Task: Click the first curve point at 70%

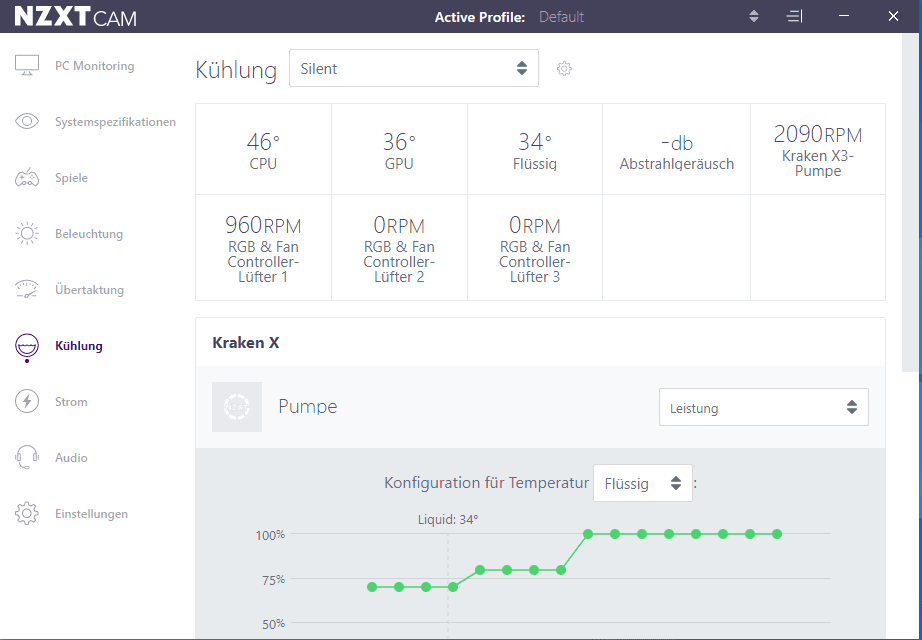Action: 372,587
